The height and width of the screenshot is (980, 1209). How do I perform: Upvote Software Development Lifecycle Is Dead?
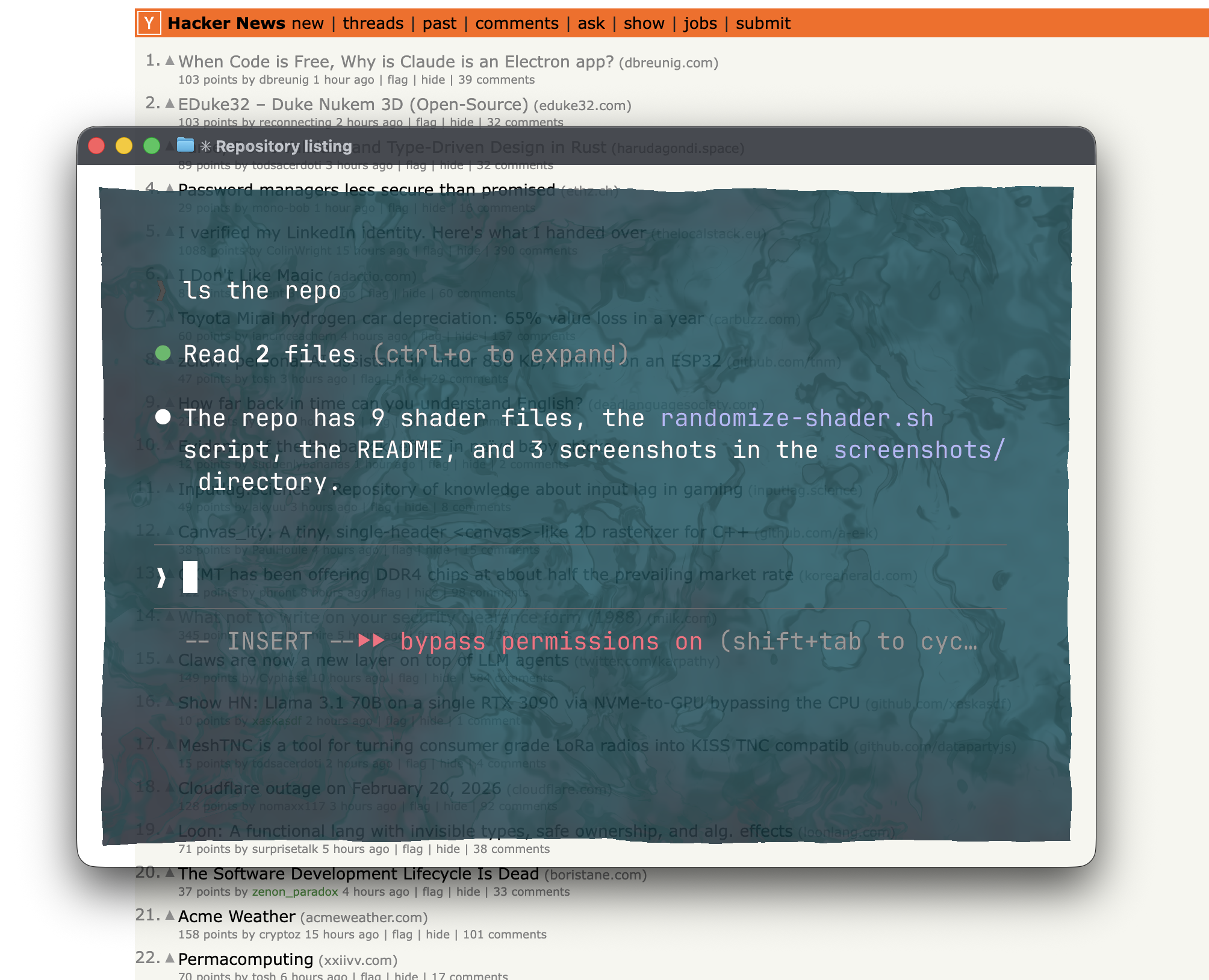click(170, 873)
